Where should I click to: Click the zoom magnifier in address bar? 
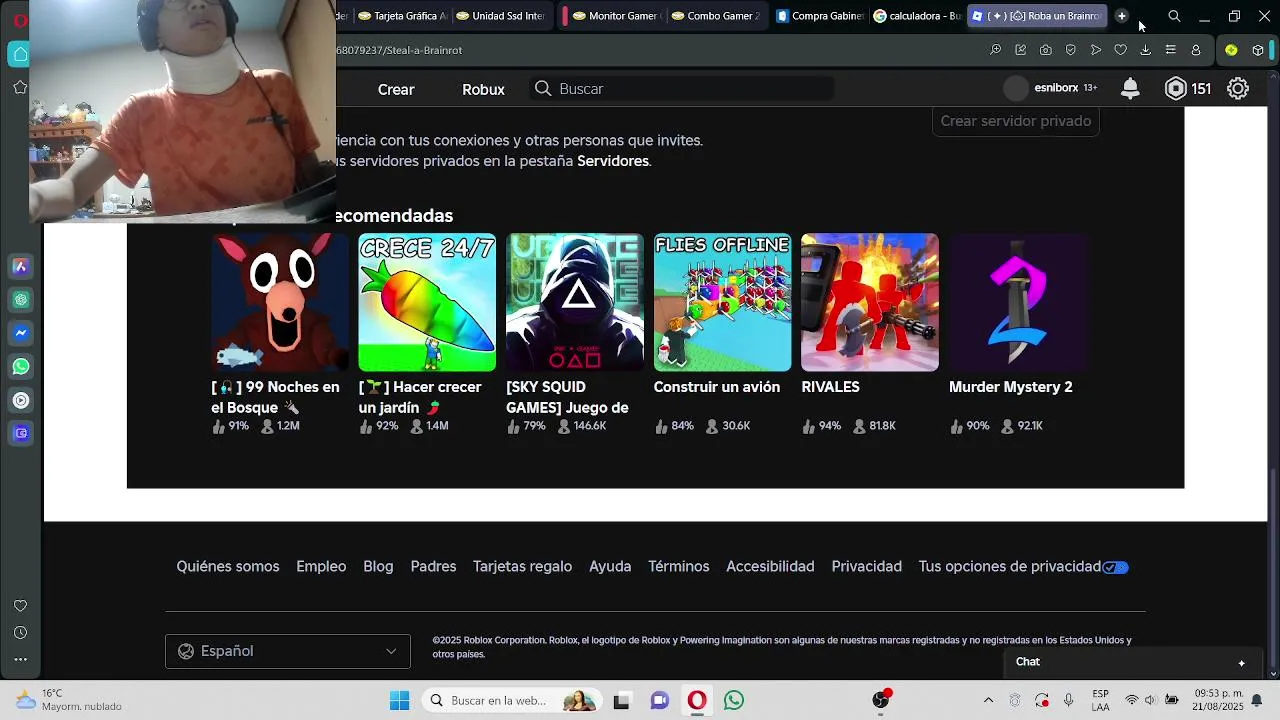(995, 50)
